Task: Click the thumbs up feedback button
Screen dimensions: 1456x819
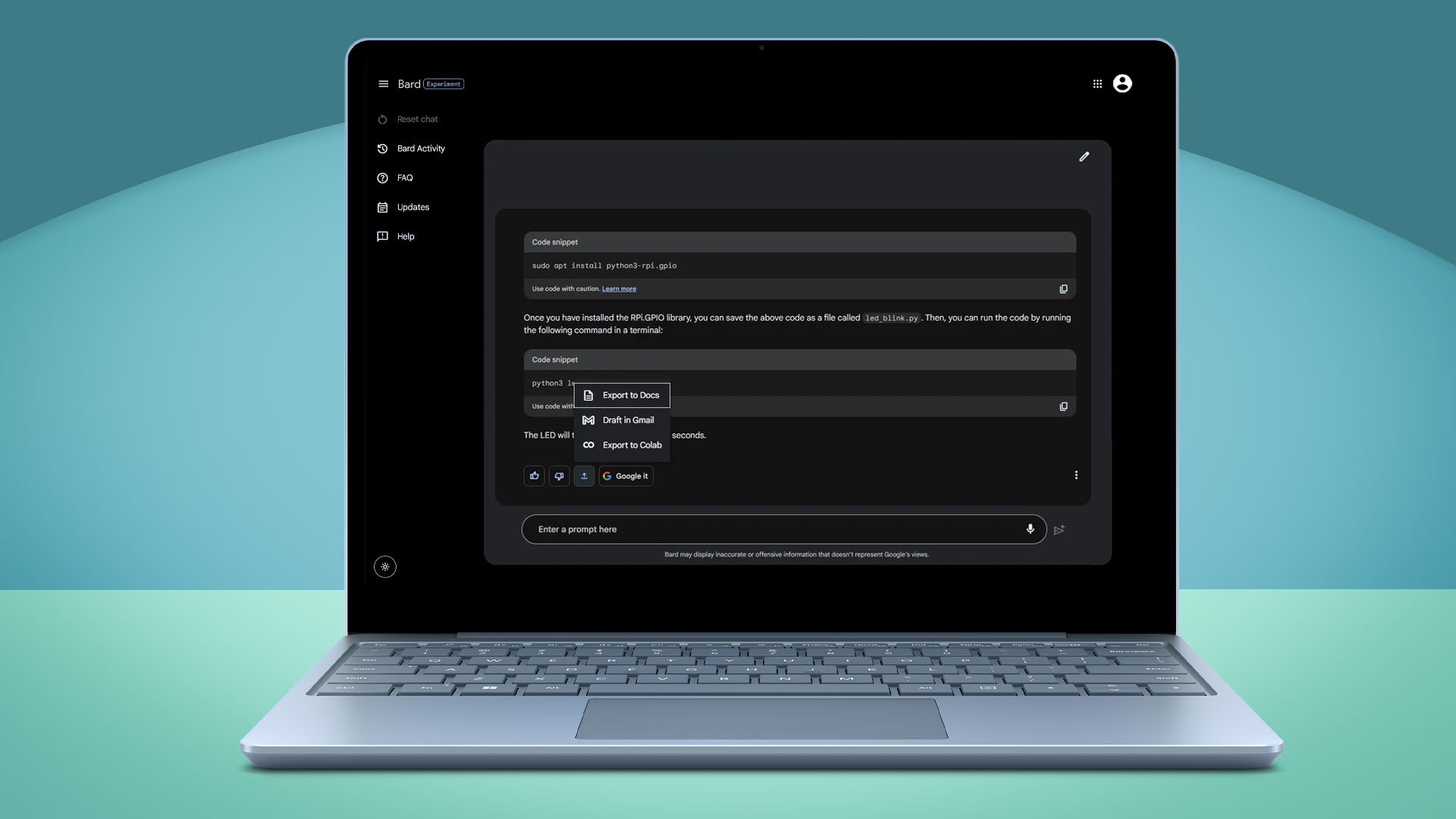Action: [x=534, y=475]
